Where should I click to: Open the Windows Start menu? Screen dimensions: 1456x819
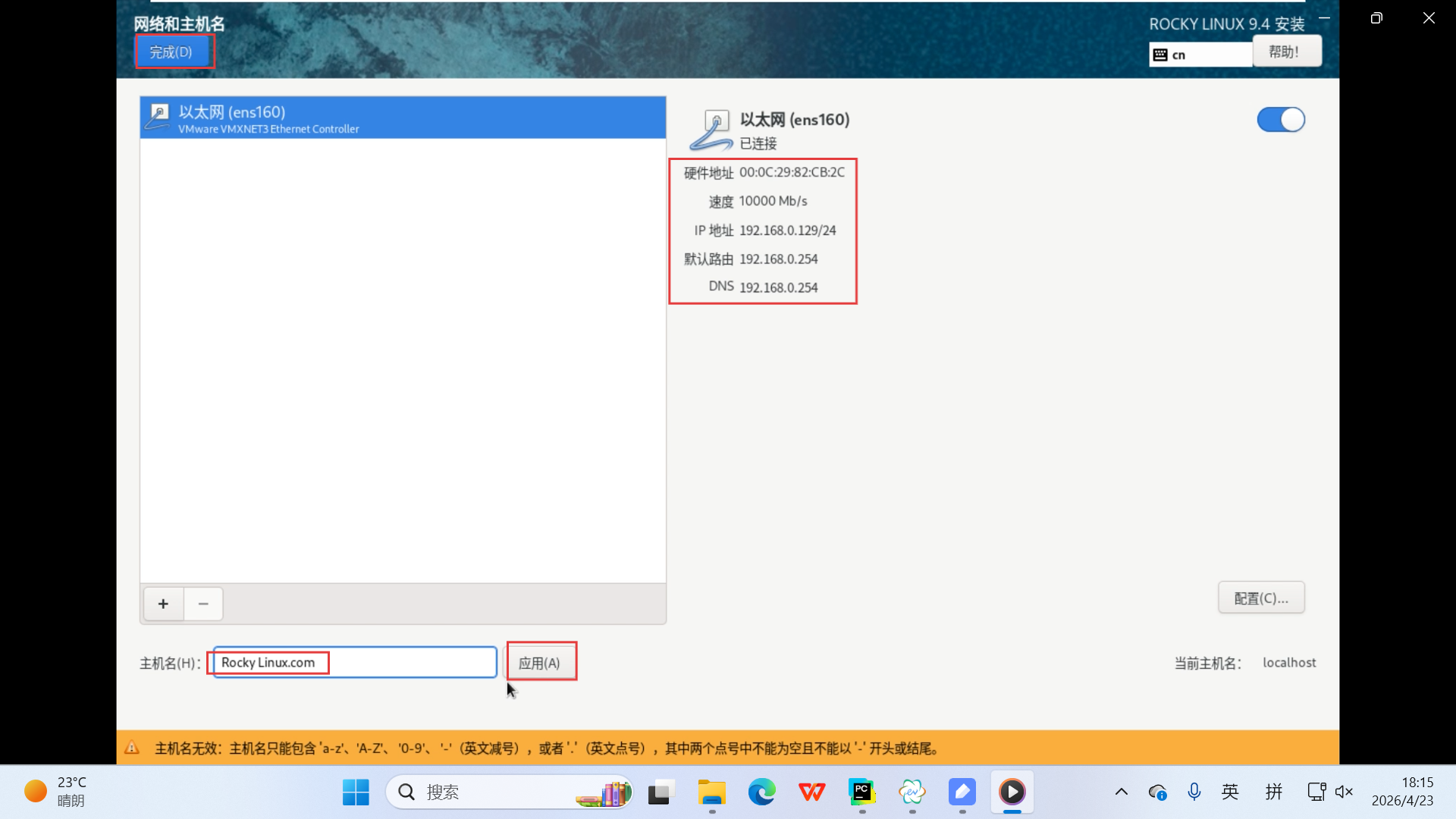(356, 792)
